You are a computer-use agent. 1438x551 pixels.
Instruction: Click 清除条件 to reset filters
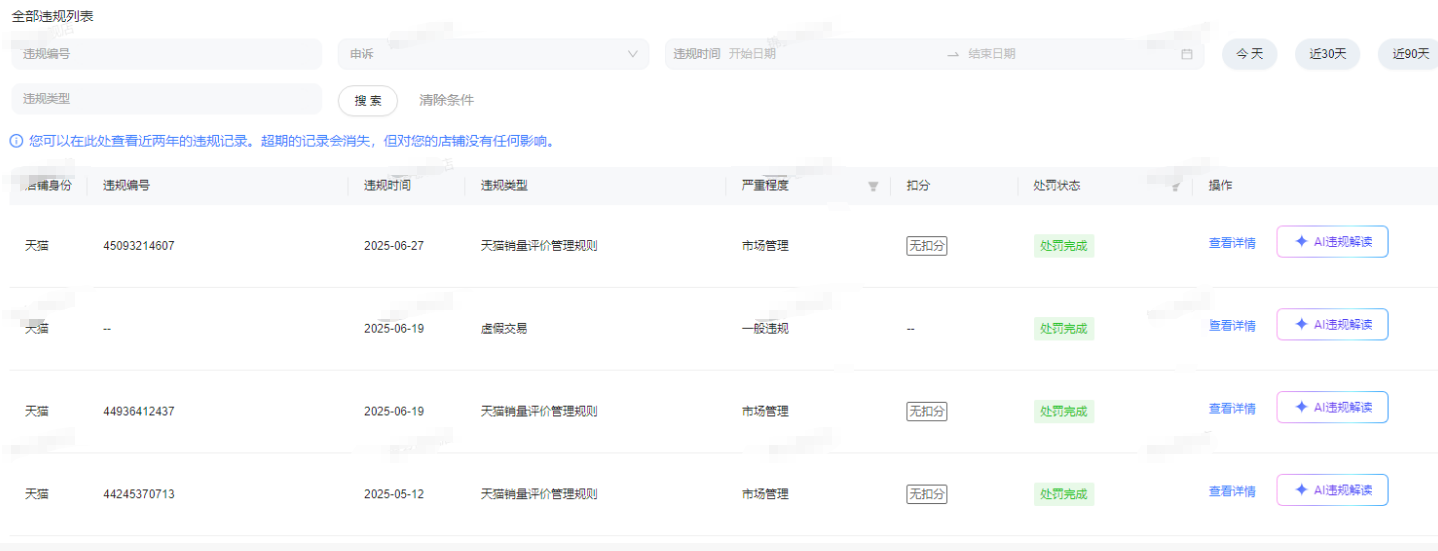coord(446,100)
